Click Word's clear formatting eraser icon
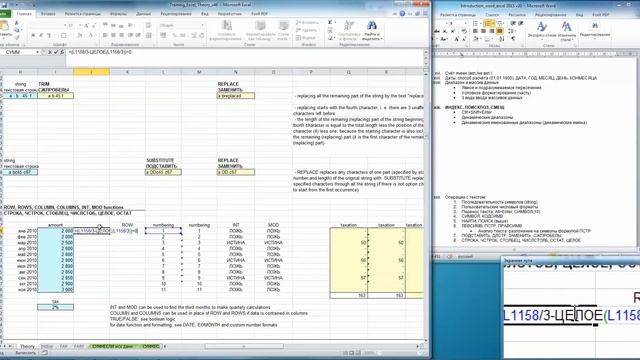640x360 pixels. click(x=464, y=31)
